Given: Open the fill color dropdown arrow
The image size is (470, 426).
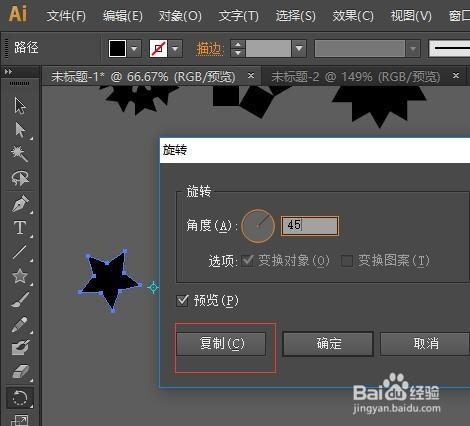Looking at the screenshot, I should 134,49.
